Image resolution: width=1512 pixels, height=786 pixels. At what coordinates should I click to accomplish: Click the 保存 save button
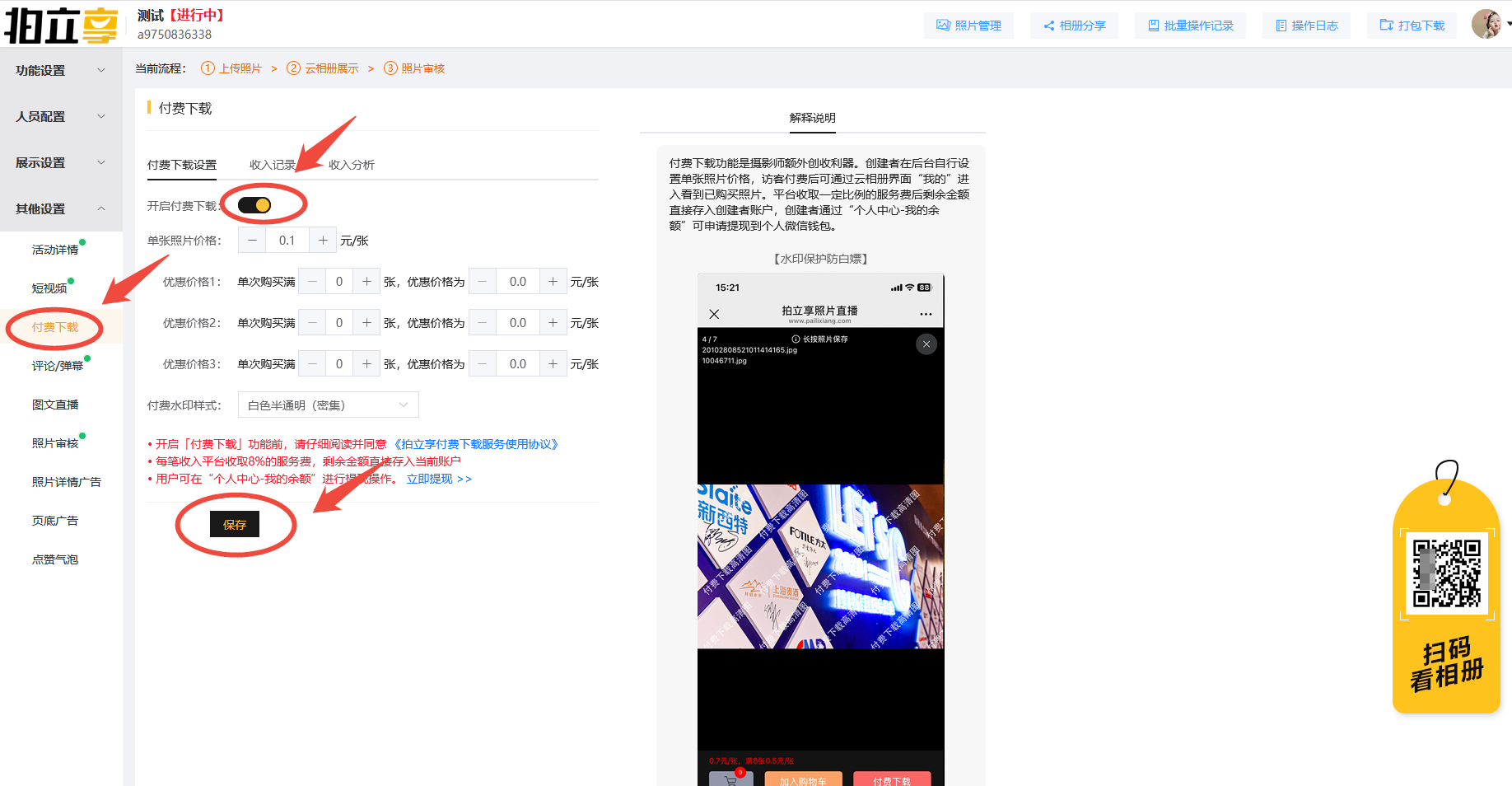[235, 524]
